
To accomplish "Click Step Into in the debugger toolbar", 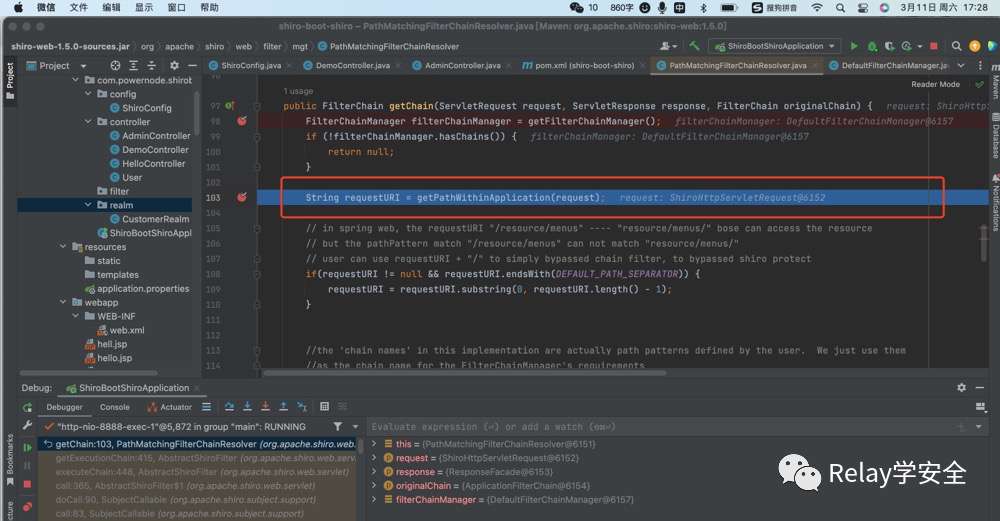I will coord(247,407).
